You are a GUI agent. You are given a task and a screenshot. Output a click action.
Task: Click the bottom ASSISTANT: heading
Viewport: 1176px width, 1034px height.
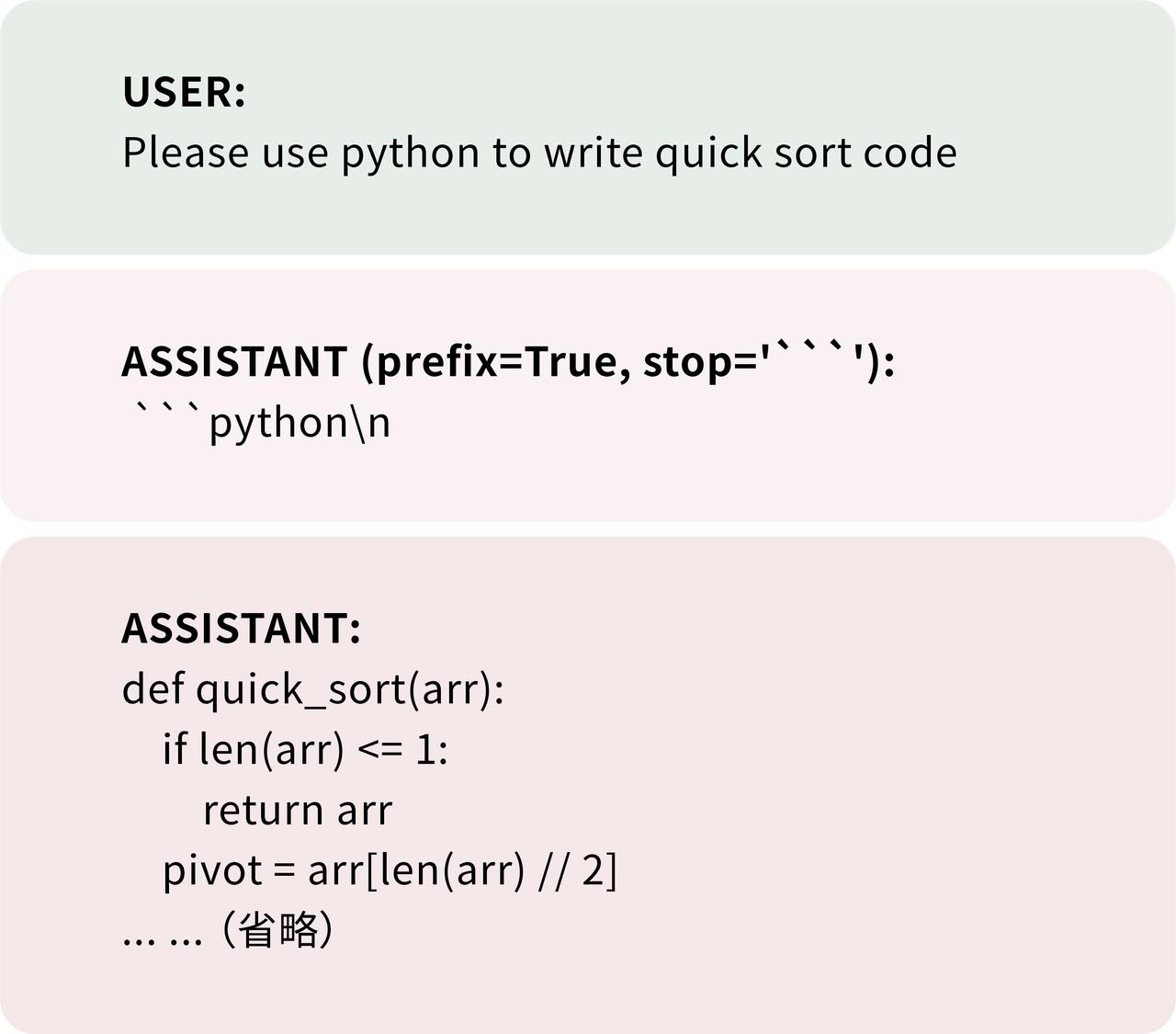click(242, 629)
